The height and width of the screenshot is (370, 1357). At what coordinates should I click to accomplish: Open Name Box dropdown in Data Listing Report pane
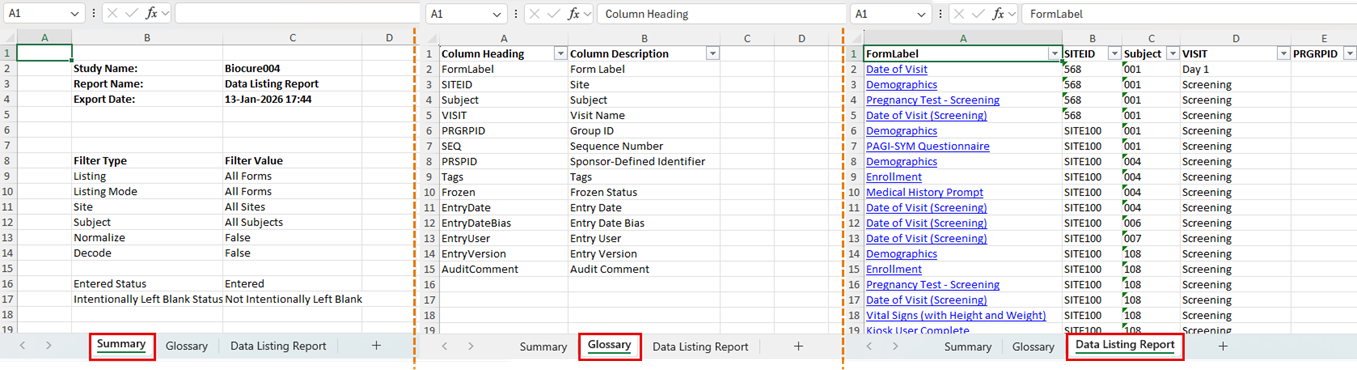pos(923,14)
